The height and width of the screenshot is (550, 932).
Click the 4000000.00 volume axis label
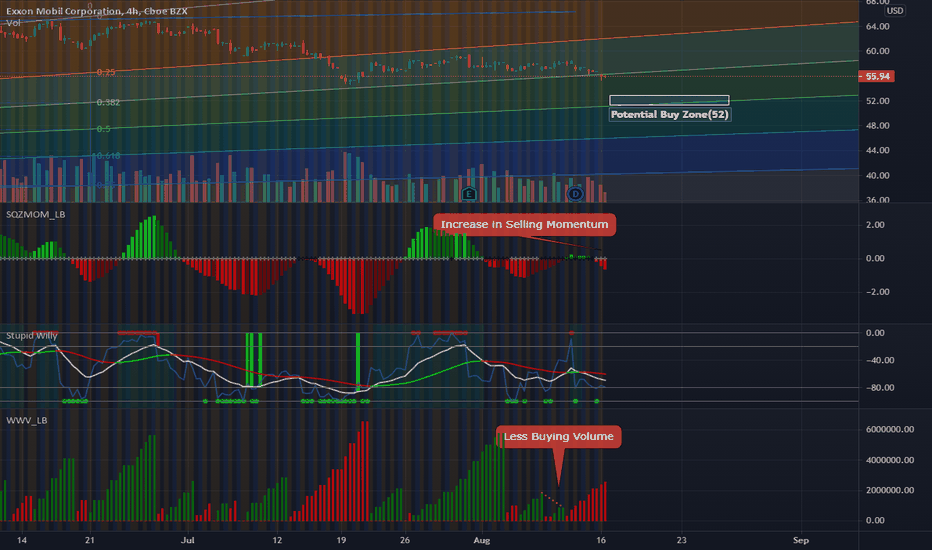(x=890, y=460)
